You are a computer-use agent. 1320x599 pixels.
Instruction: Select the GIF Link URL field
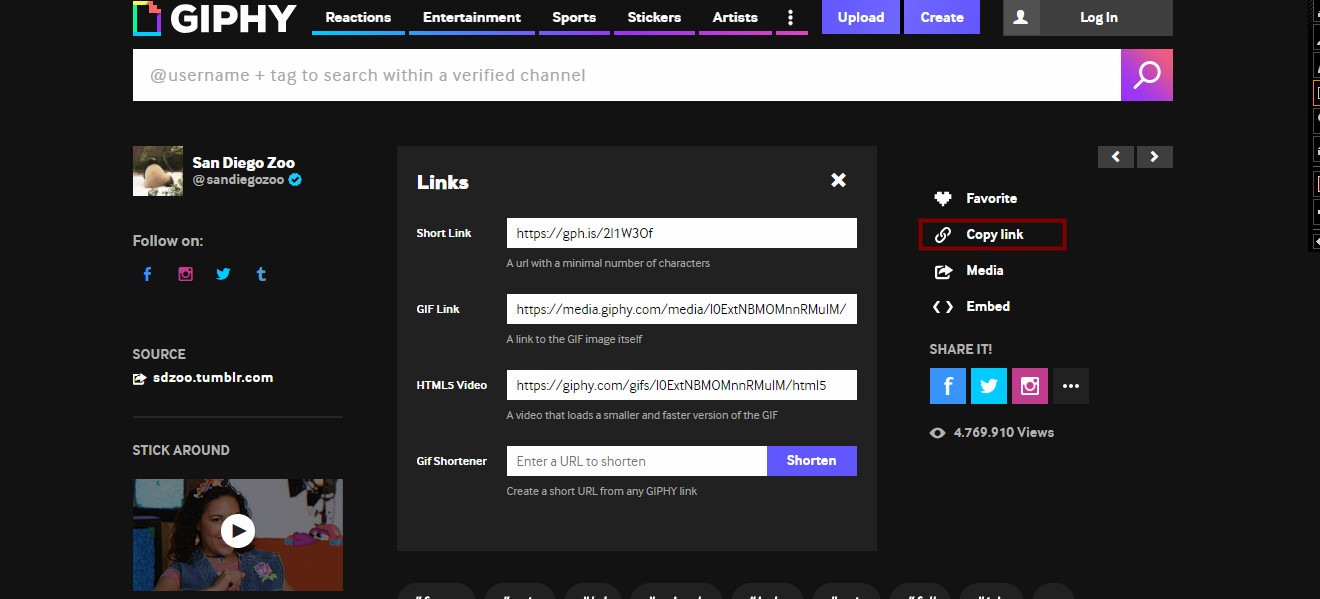click(682, 309)
